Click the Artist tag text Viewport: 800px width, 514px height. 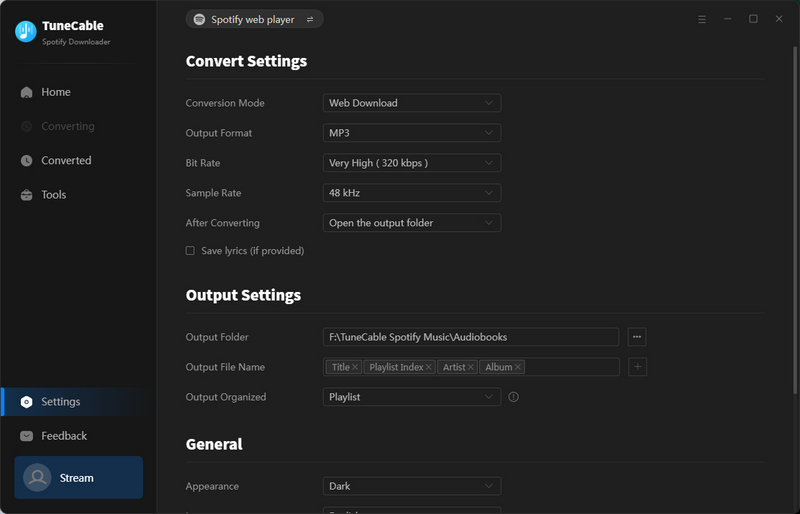(454, 368)
